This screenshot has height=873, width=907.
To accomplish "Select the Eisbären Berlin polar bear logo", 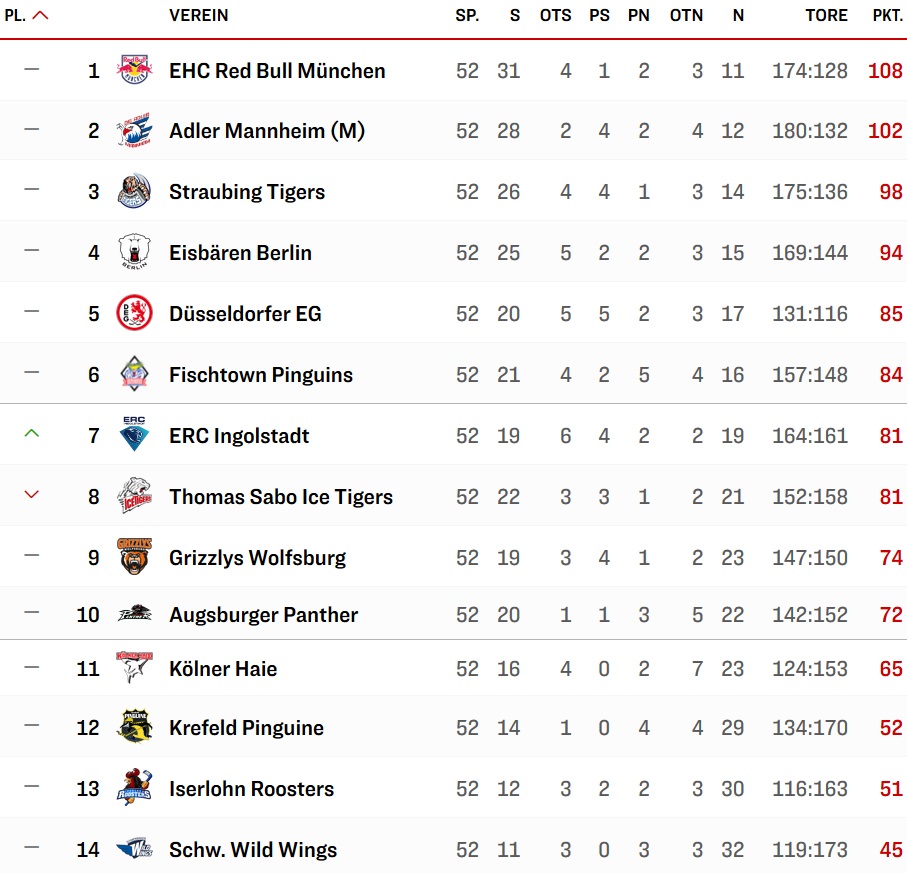I will (134, 252).
